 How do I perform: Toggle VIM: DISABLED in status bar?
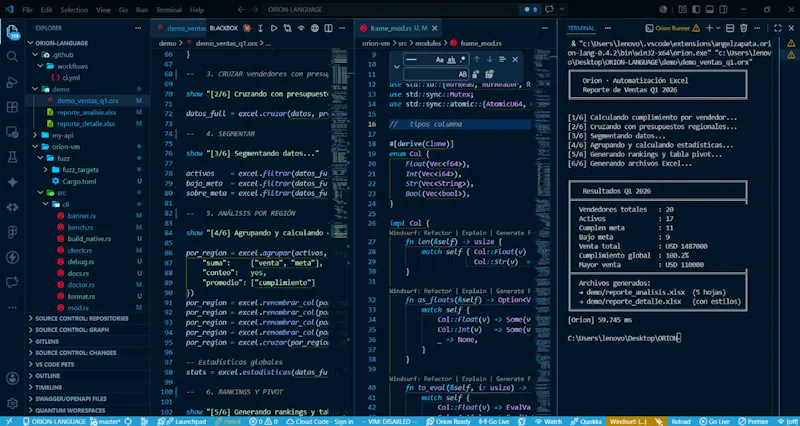(x=390, y=421)
